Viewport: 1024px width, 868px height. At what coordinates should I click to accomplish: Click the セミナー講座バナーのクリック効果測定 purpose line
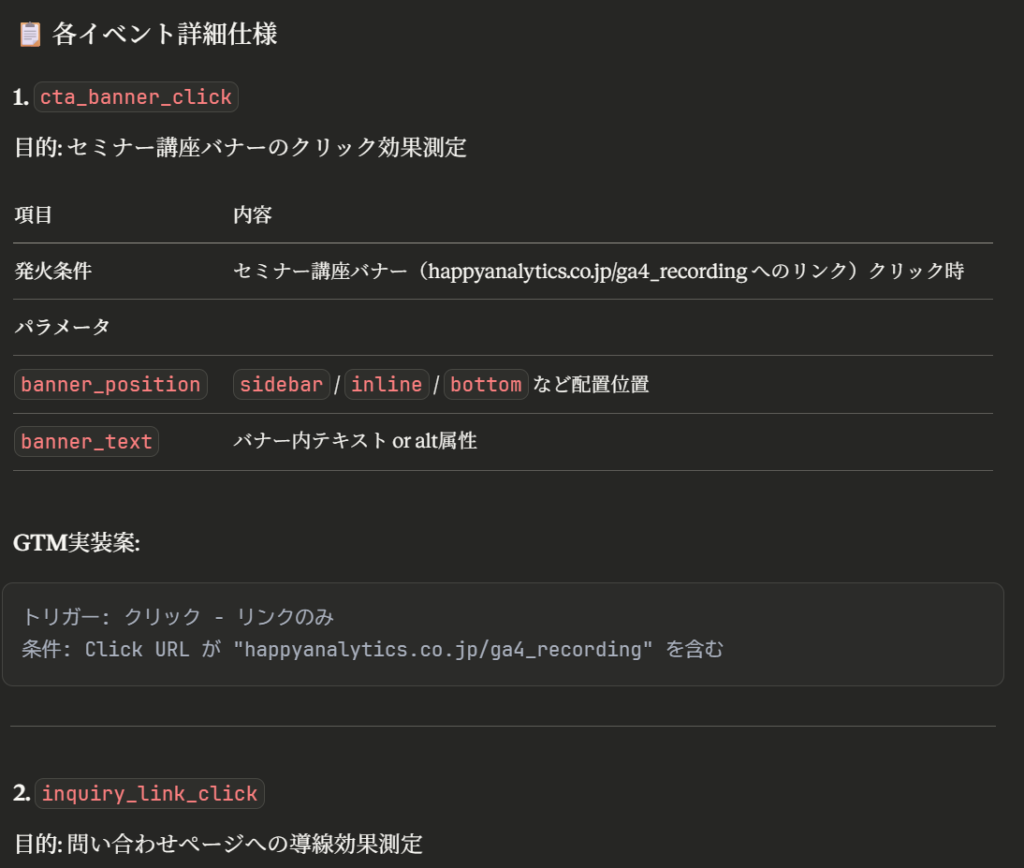(267, 148)
